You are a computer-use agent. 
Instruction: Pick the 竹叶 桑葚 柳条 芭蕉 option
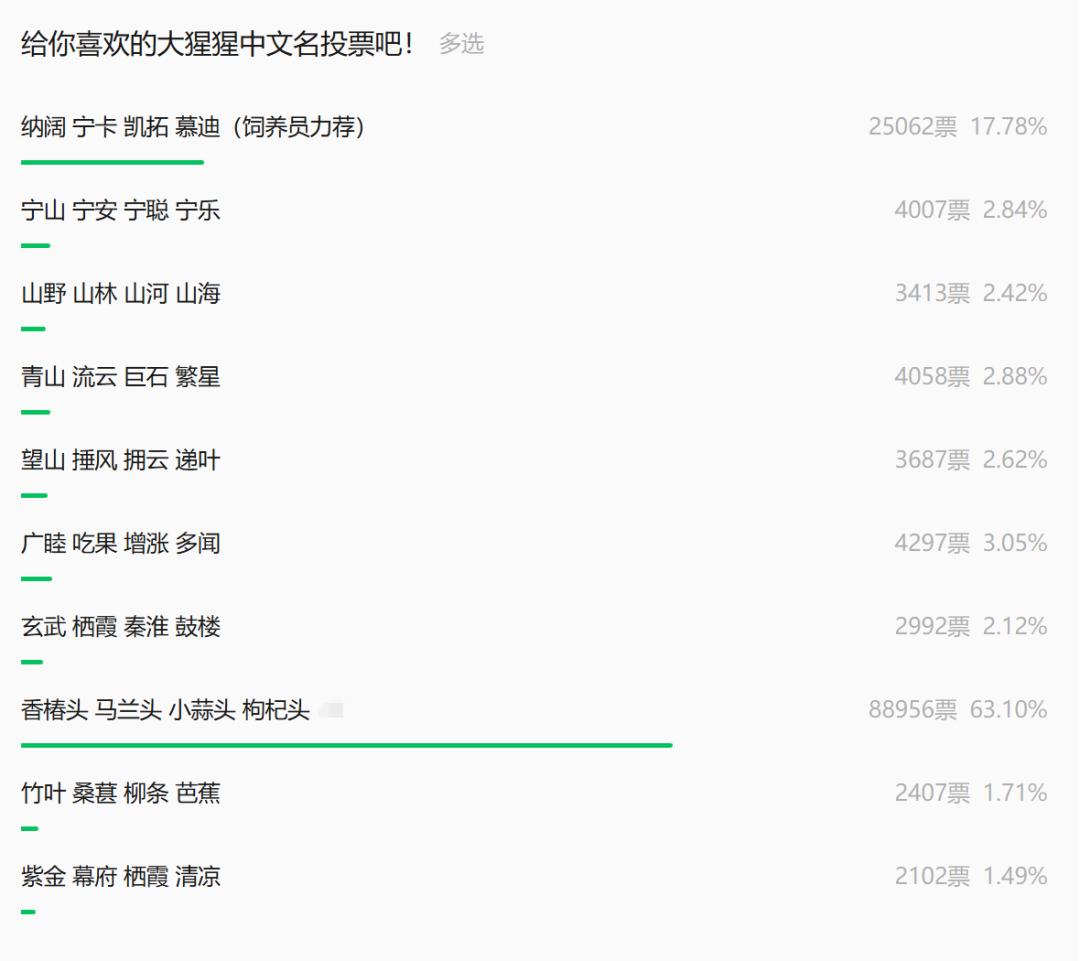(x=121, y=794)
